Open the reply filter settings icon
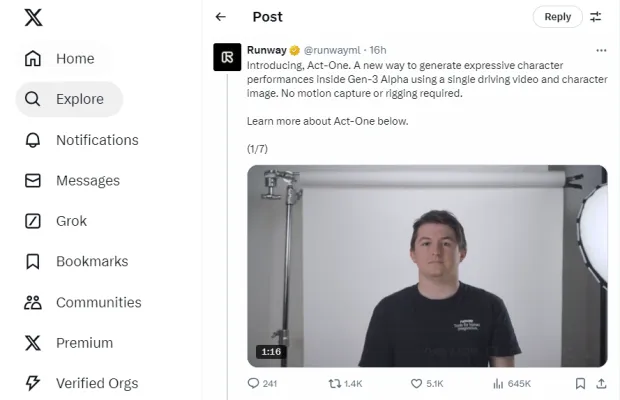Screen dimensions: 620x400 pos(596,17)
